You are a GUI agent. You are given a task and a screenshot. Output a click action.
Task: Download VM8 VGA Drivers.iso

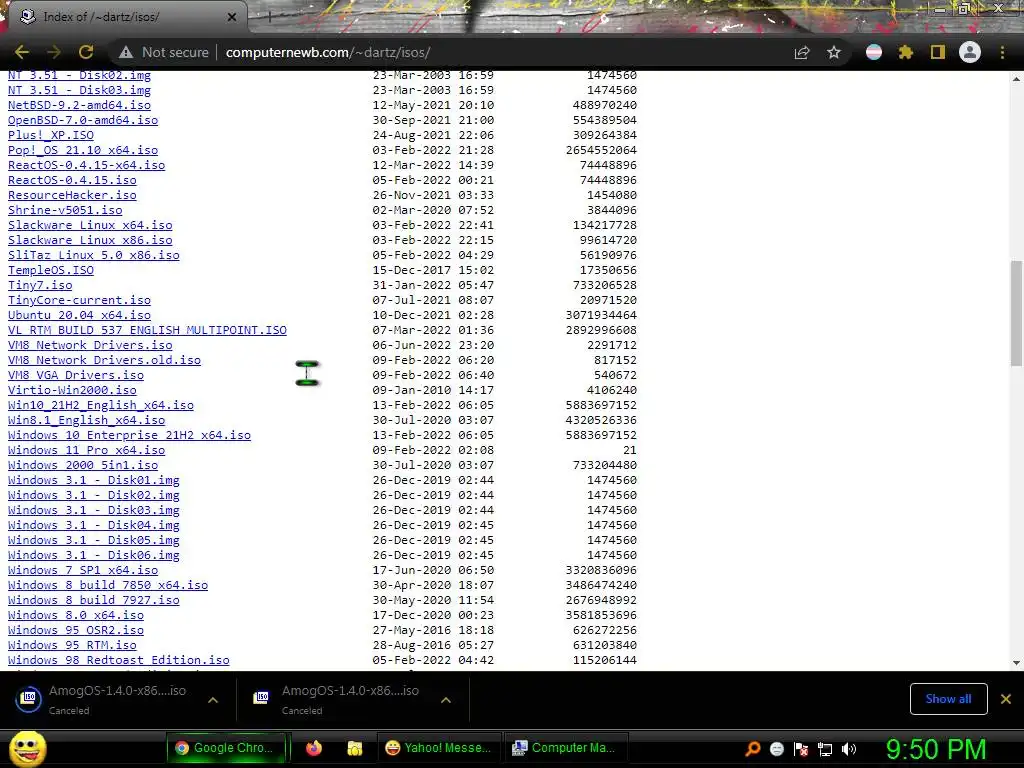[76, 376]
